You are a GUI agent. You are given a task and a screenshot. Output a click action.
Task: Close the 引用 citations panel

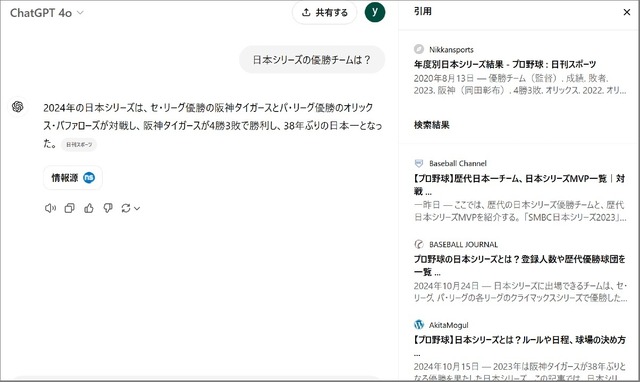point(627,12)
